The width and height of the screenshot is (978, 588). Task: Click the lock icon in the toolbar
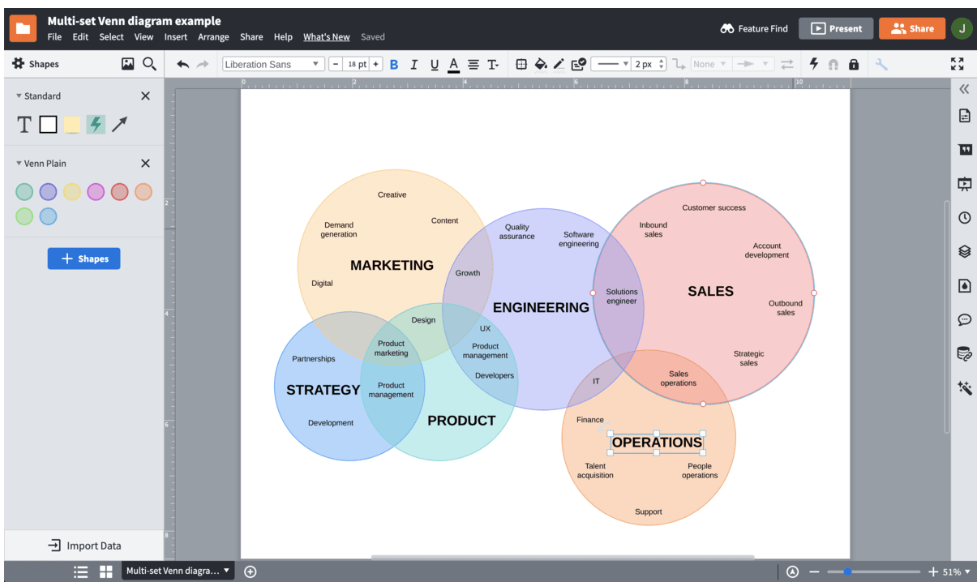click(853, 64)
